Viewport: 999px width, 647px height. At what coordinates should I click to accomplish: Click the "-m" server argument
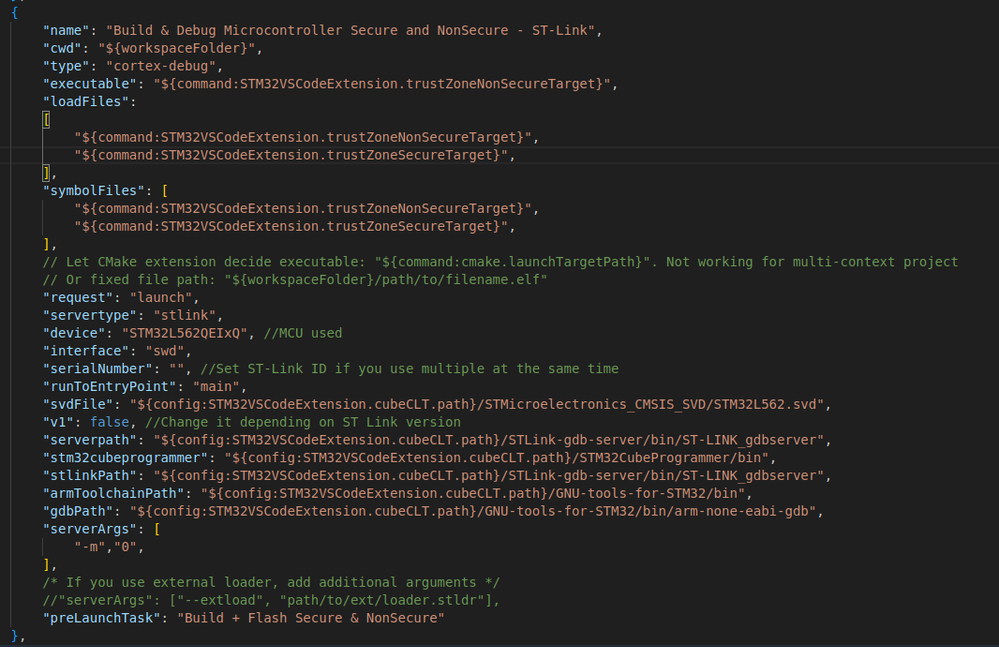pyautogui.click(x=90, y=548)
